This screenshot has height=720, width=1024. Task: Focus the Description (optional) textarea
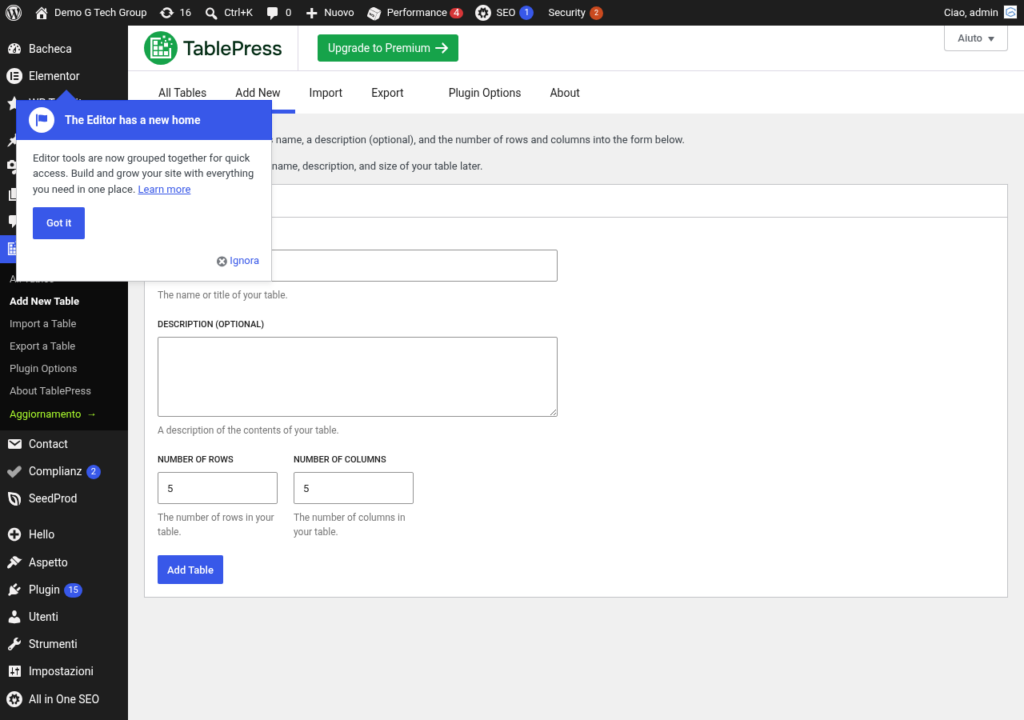pyautogui.click(x=357, y=377)
